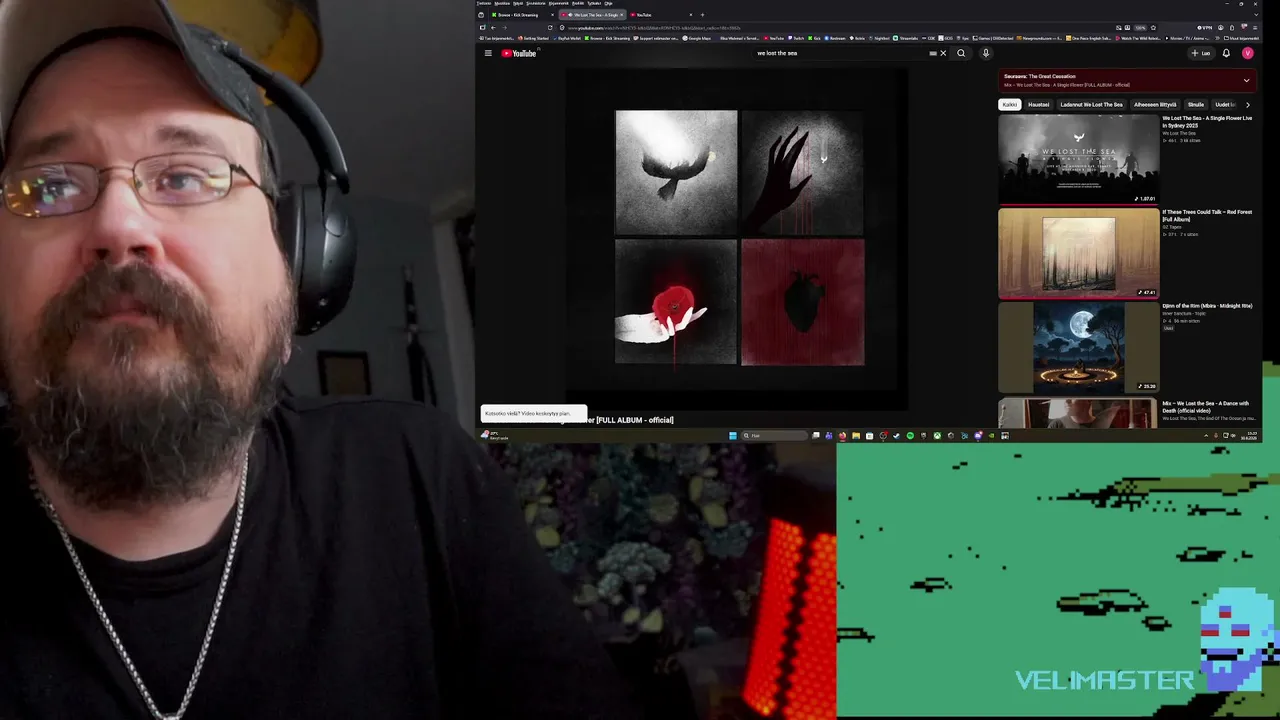The width and height of the screenshot is (1280, 720).
Task: Select the Sinulle filter chip
Action: (1195, 104)
